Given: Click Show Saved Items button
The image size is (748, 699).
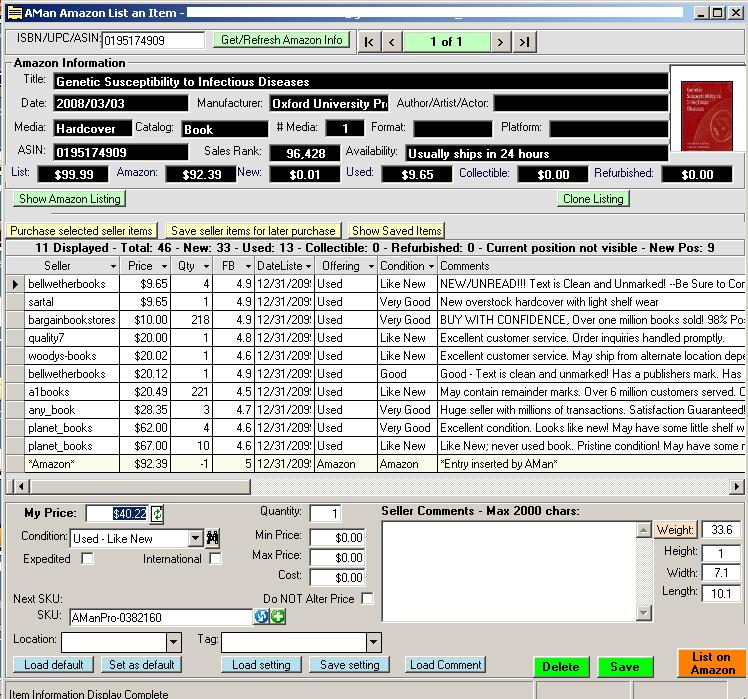Looking at the screenshot, I should point(397,230).
